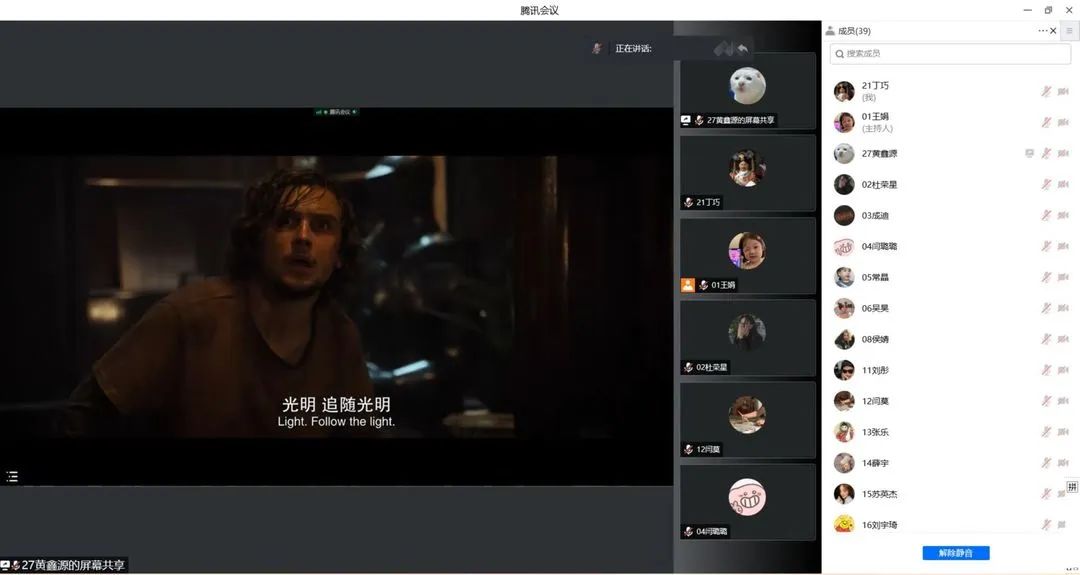Click the camera icon for member 03成迪

pyautogui.click(x=1063, y=215)
